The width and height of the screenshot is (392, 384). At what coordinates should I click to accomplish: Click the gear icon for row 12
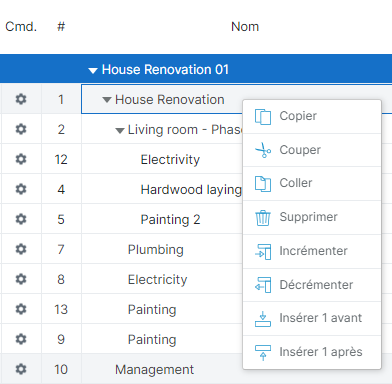(x=21, y=159)
